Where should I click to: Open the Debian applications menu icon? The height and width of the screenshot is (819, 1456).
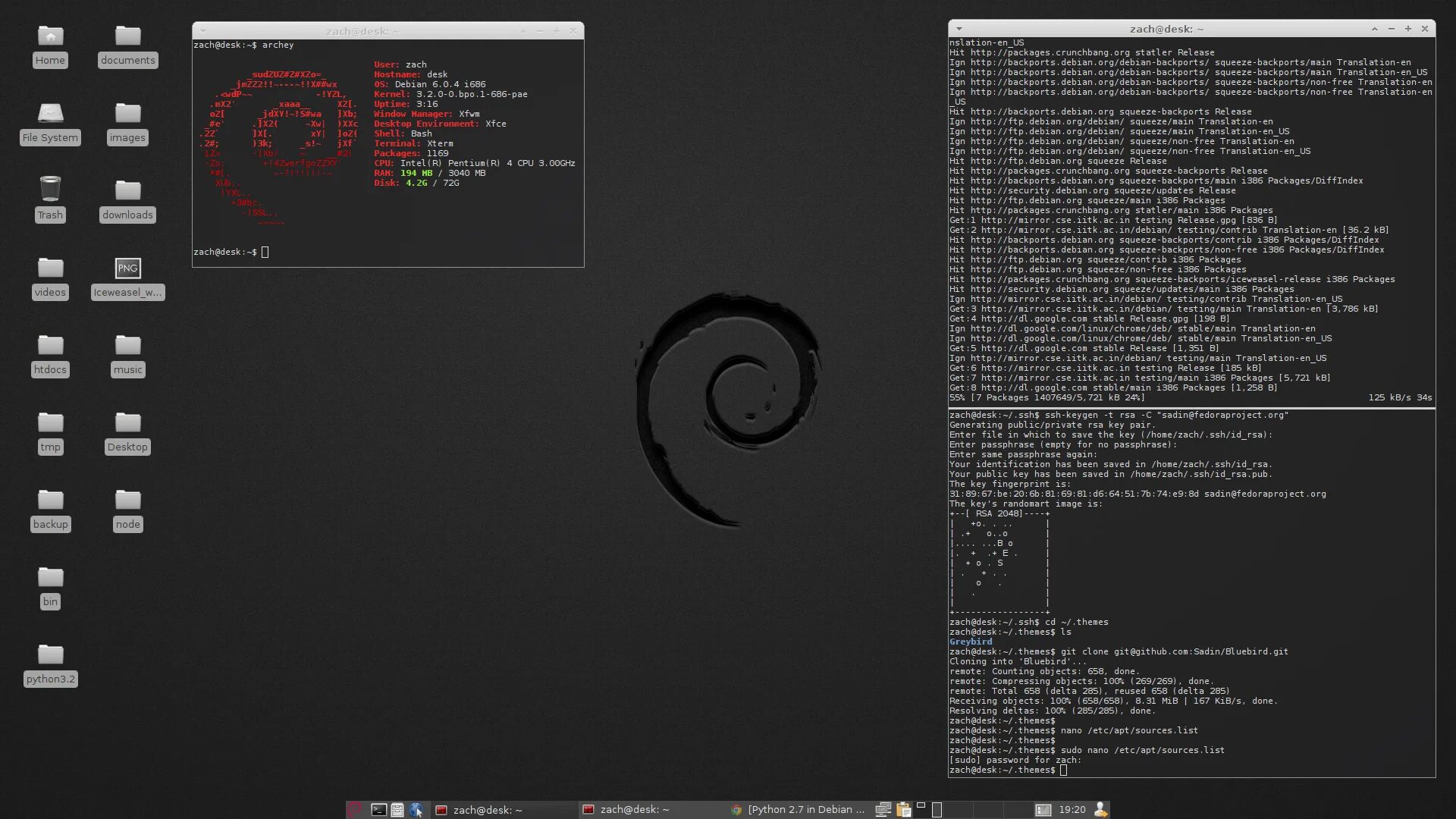pos(354,810)
